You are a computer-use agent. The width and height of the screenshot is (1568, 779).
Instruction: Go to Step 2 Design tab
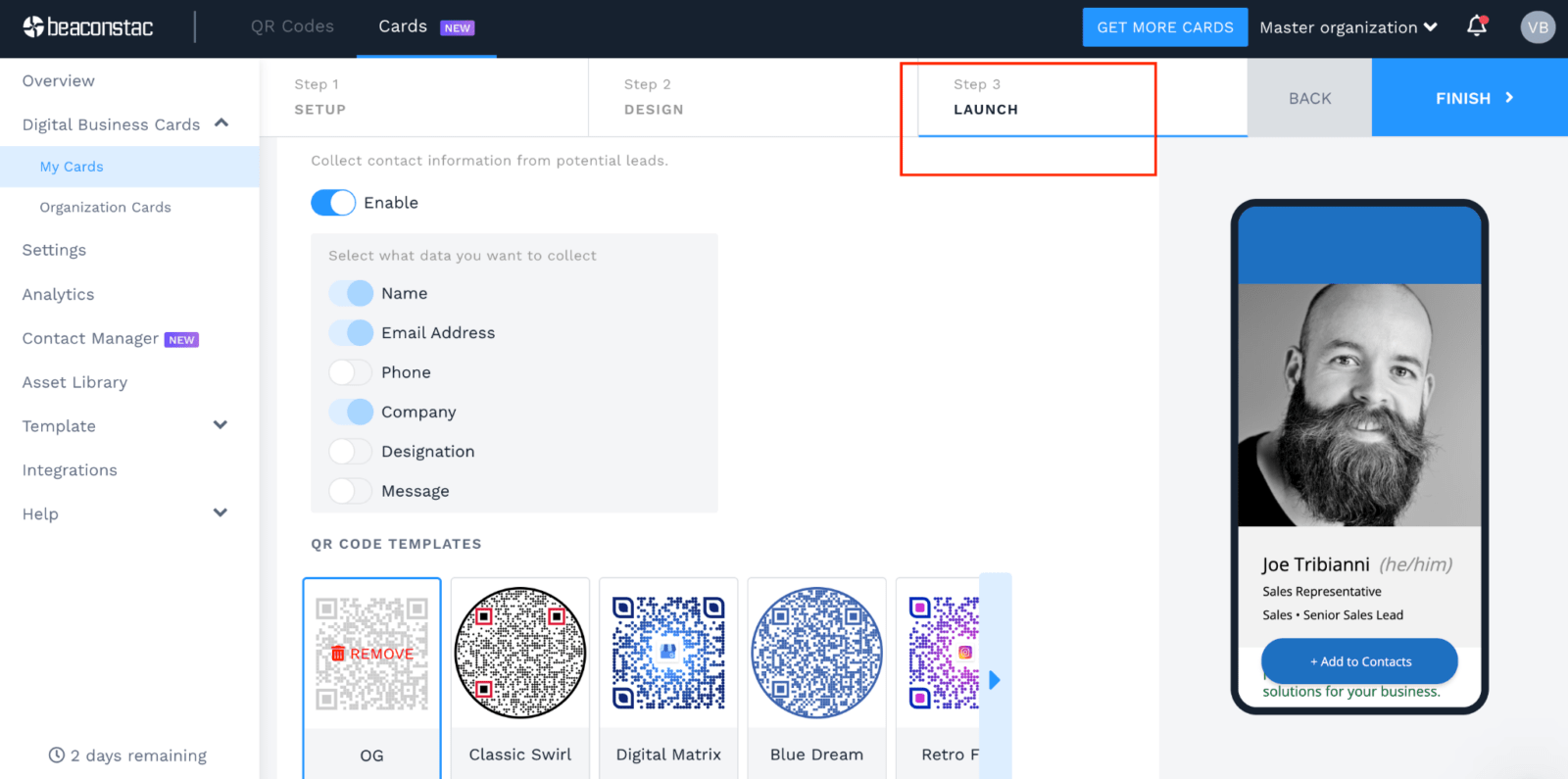click(x=654, y=98)
